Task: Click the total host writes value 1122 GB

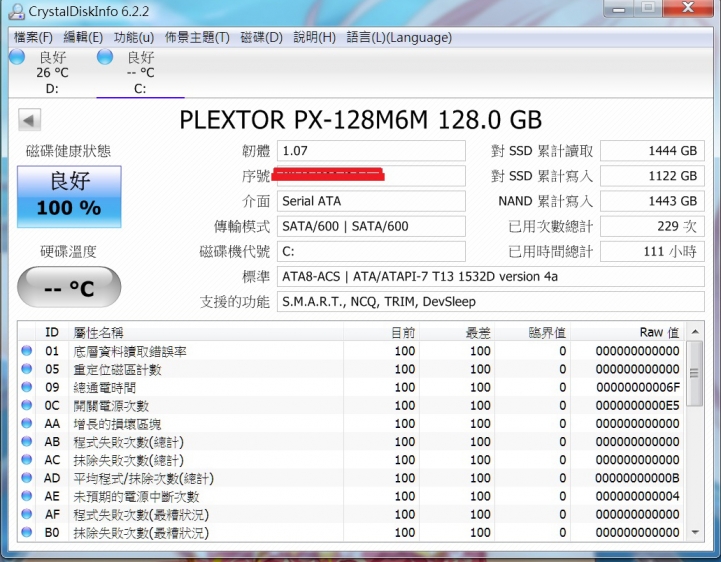Action: pos(652,176)
